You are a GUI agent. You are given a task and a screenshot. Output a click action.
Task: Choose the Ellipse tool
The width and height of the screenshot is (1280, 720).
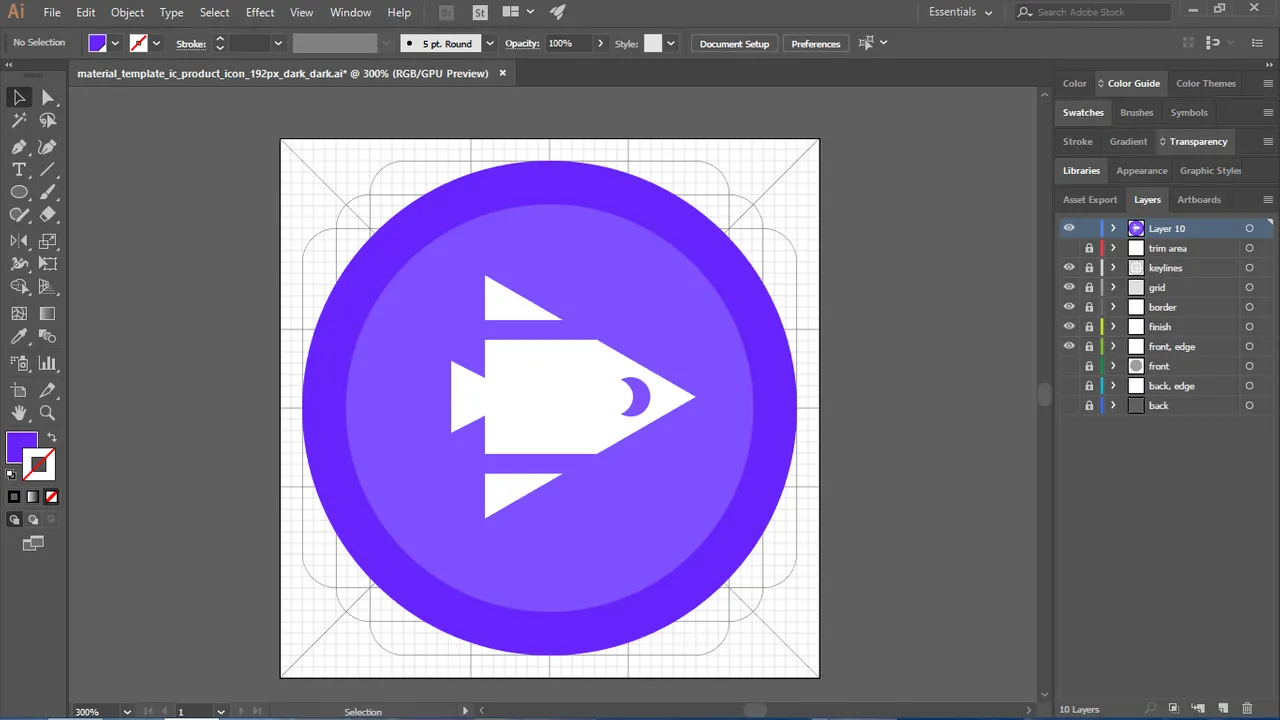click(19, 192)
